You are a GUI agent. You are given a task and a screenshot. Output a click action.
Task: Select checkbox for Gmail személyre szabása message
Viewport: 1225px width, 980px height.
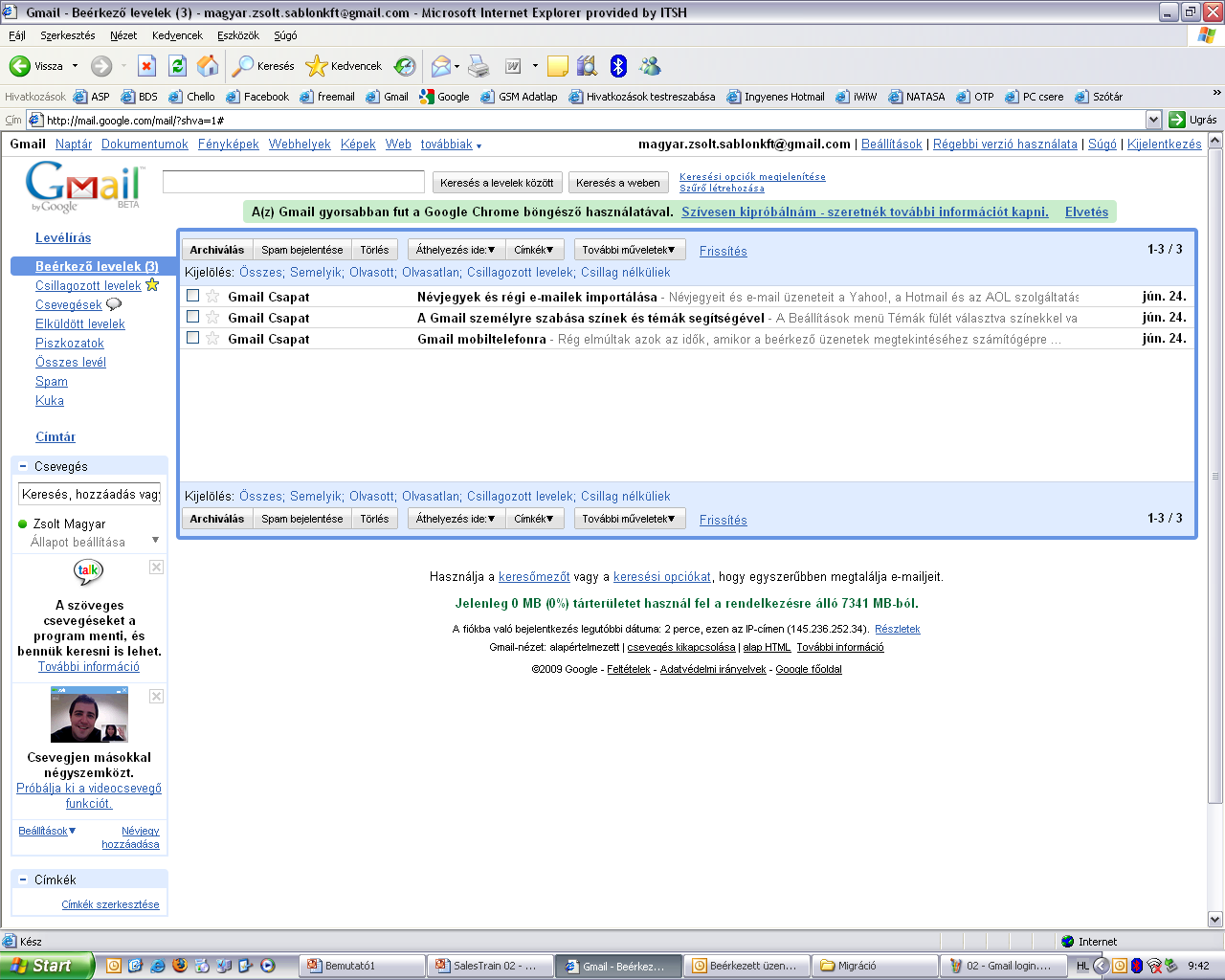[192, 317]
